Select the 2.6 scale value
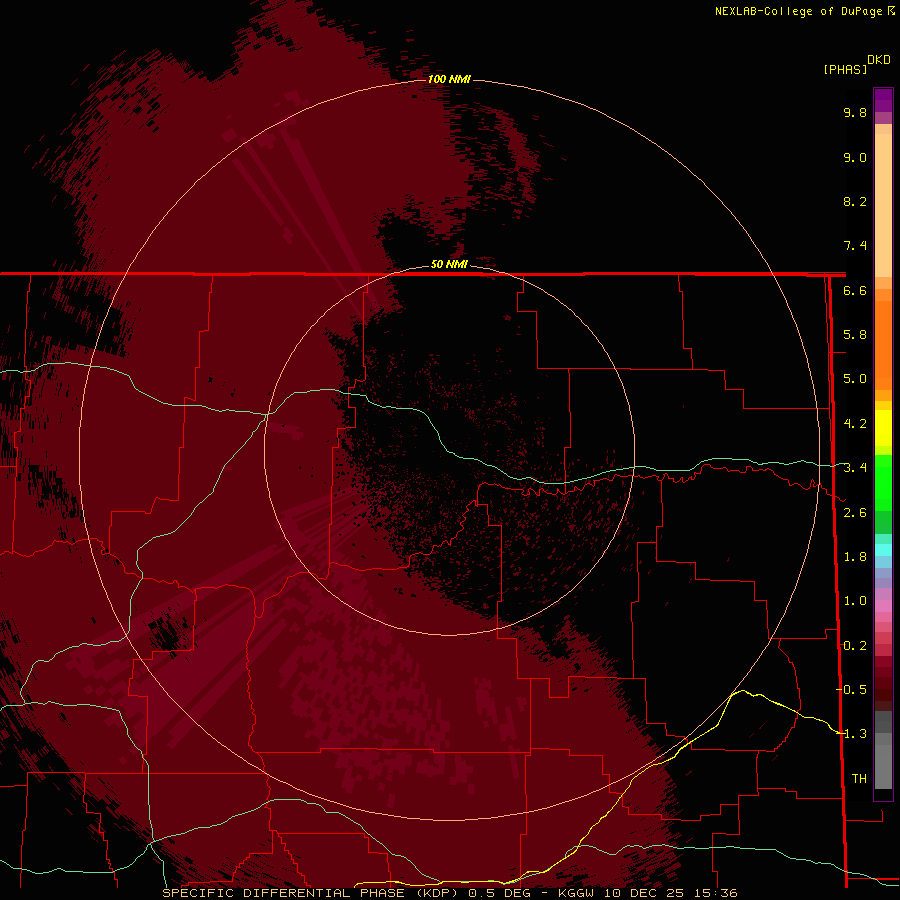The height and width of the screenshot is (900, 900). (x=855, y=513)
